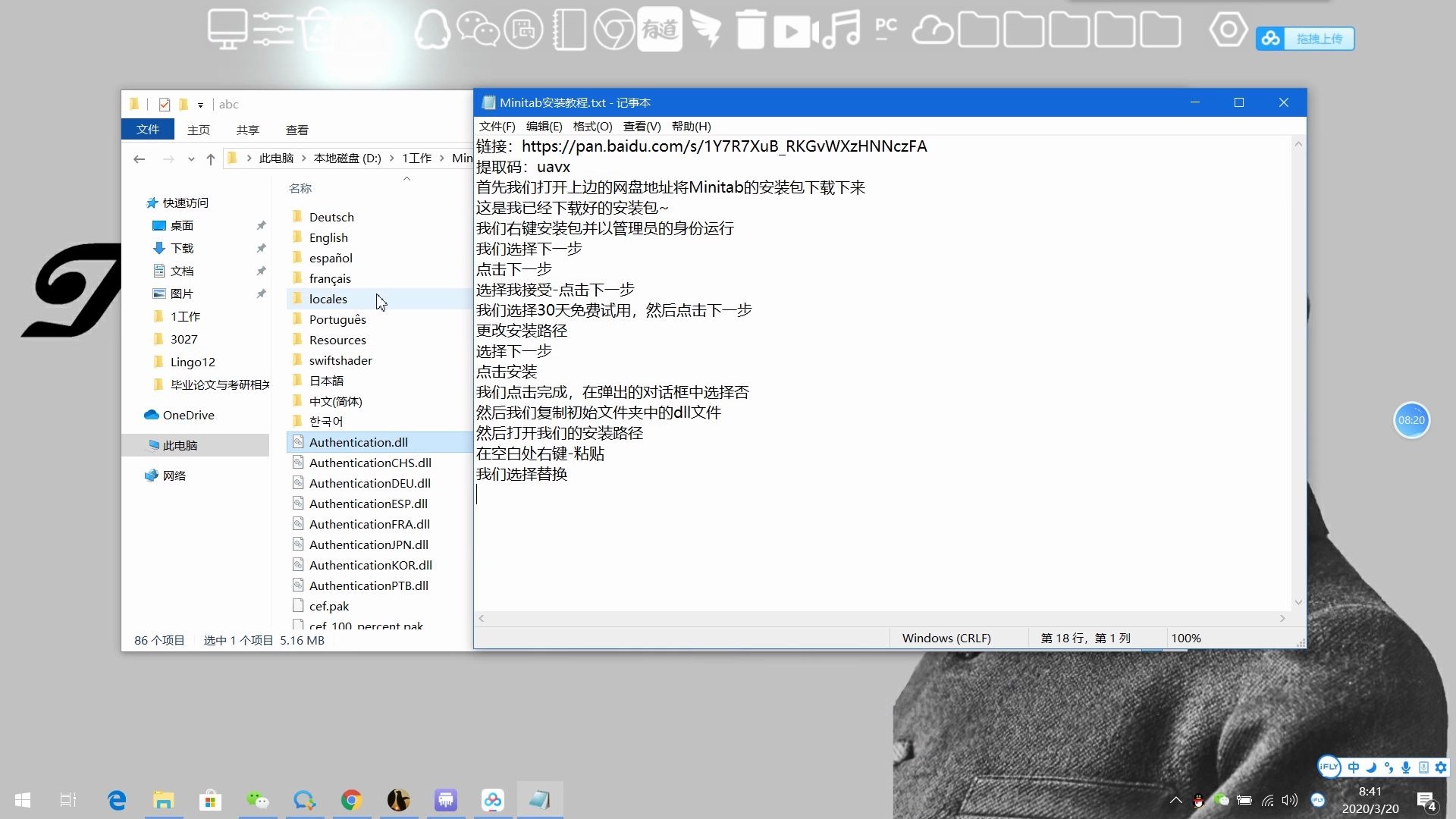This screenshot has height=819, width=1456.
Task: Select cef.pak file in directory
Action: (328, 606)
